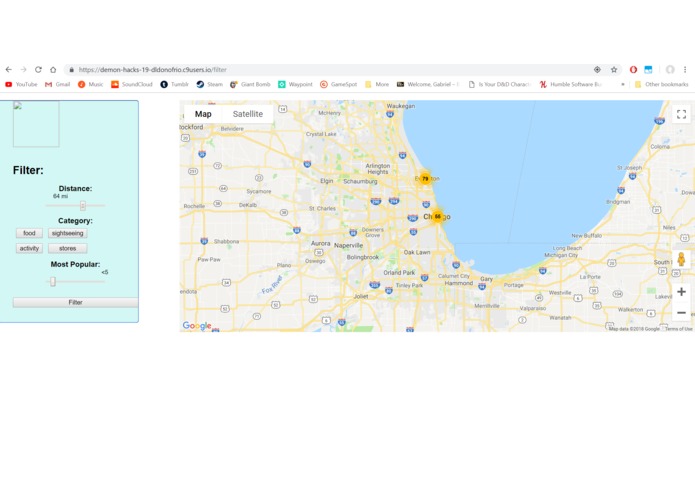Open Humble Software Bundle bookmark
This screenshot has height=494, width=695.
tap(570, 84)
